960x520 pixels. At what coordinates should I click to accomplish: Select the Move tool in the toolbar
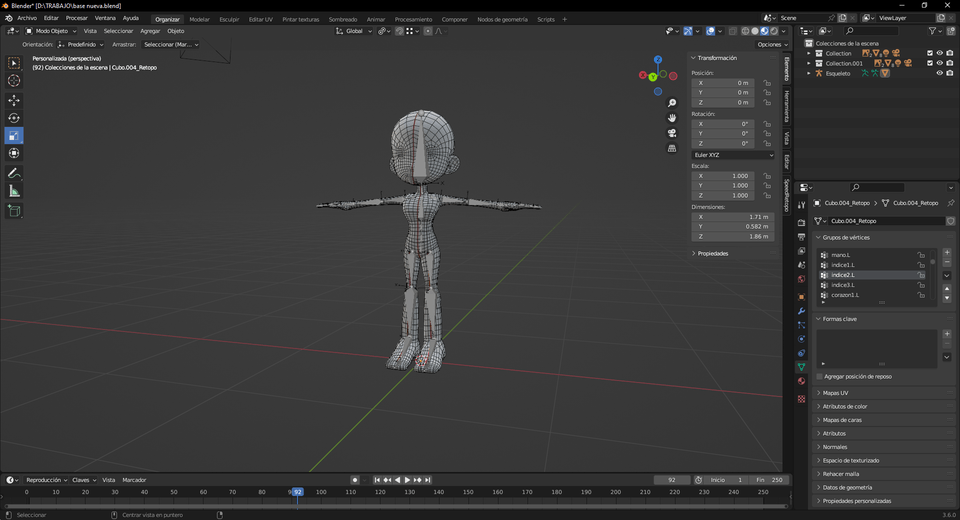pos(14,100)
